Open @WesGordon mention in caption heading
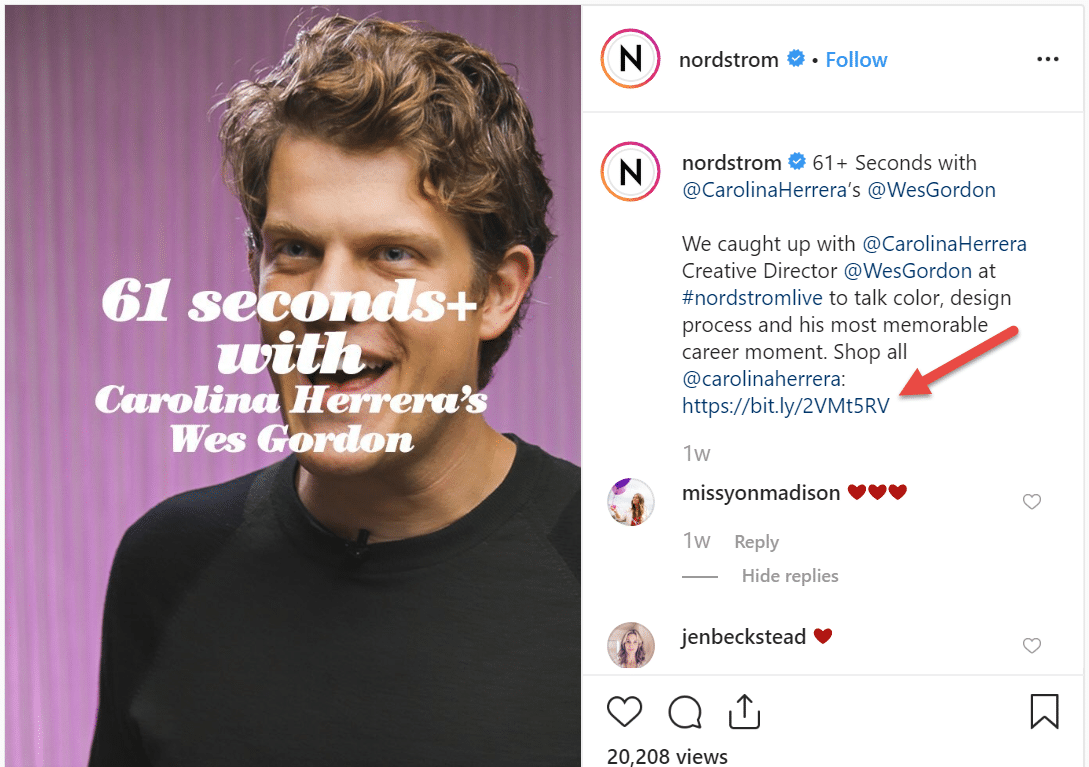This screenshot has height=767, width=1089. 931,190
